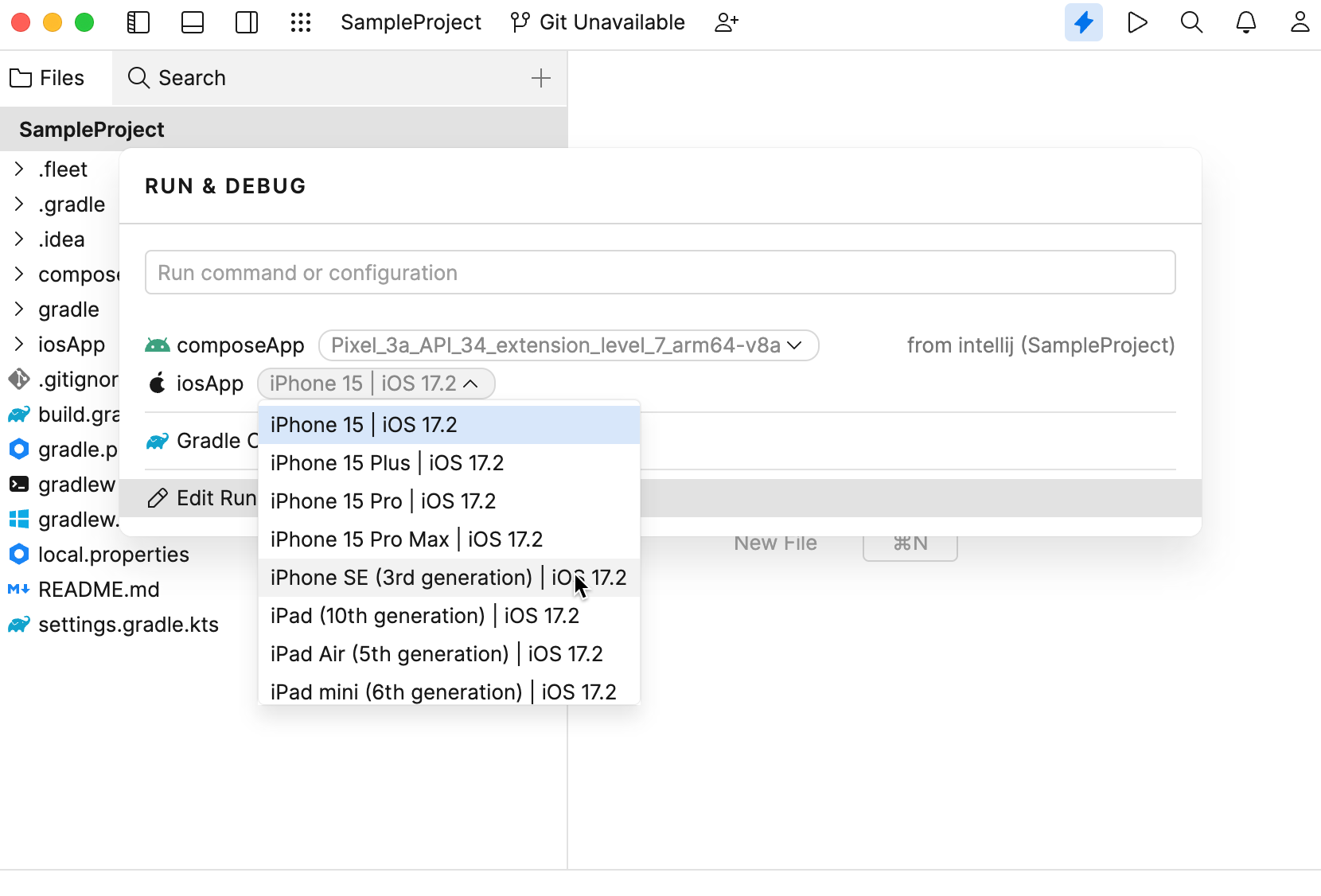Click the README.md markdown icon
Image resolution: width=1321 pixels, height=896 pixels.
pyautogui.click(x=19, y=590)
